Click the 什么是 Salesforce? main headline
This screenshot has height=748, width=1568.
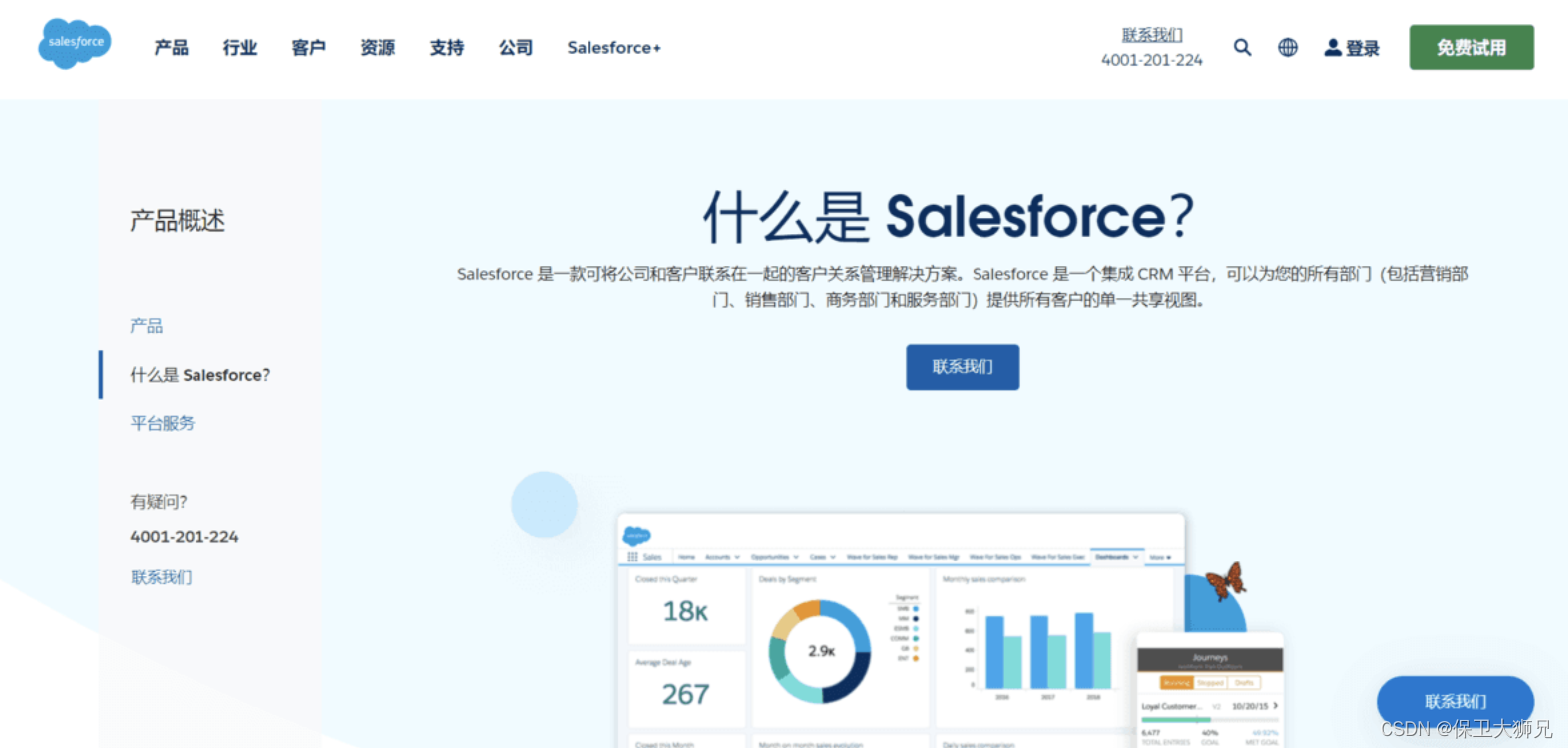(x=949, y=216)
